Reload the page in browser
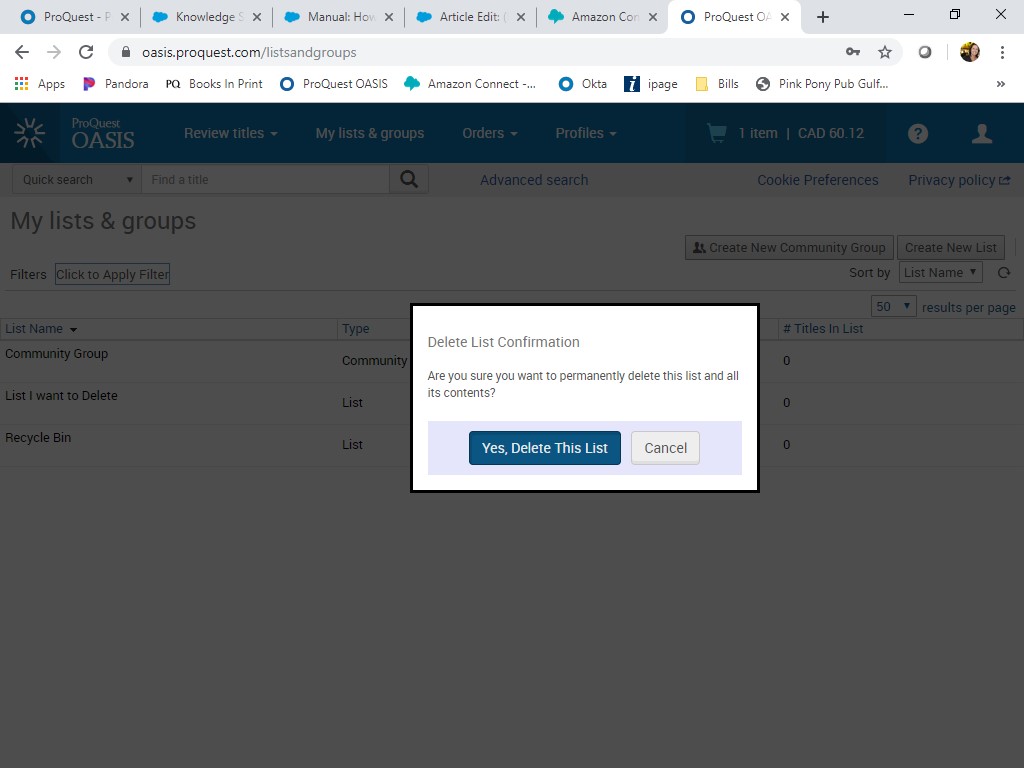1024x768 pixels. pos(86,52)
